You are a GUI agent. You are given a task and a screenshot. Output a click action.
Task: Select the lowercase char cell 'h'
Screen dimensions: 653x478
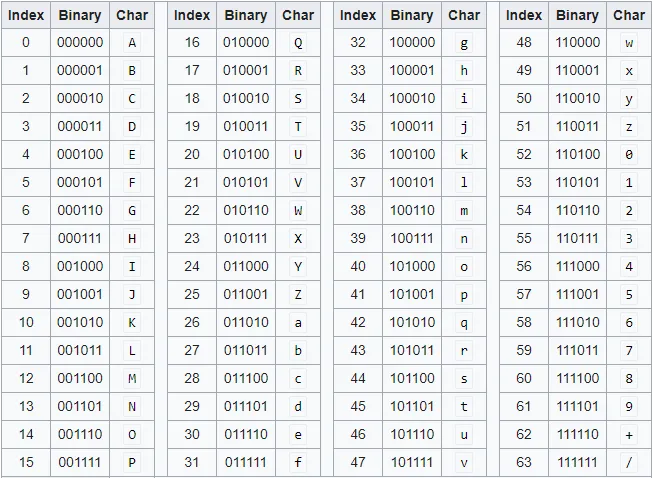pyautogui.click(x=464, y=70)
